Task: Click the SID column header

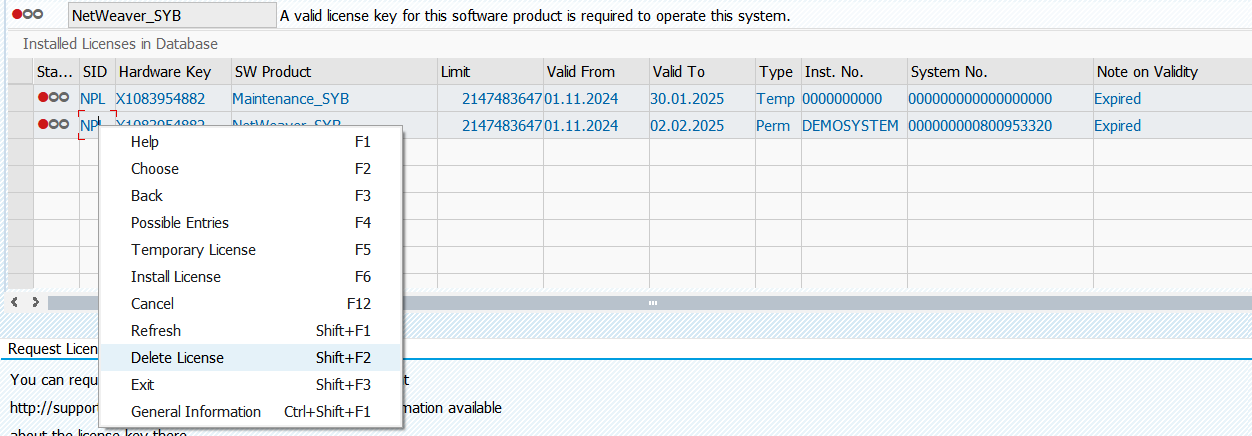Action: click(97, 72)
